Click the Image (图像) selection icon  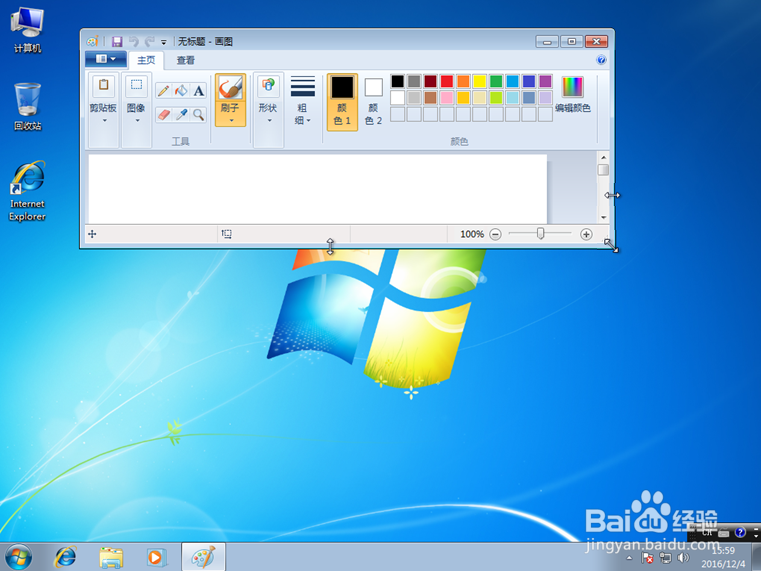pyautogui.click(x=137, y=86)
